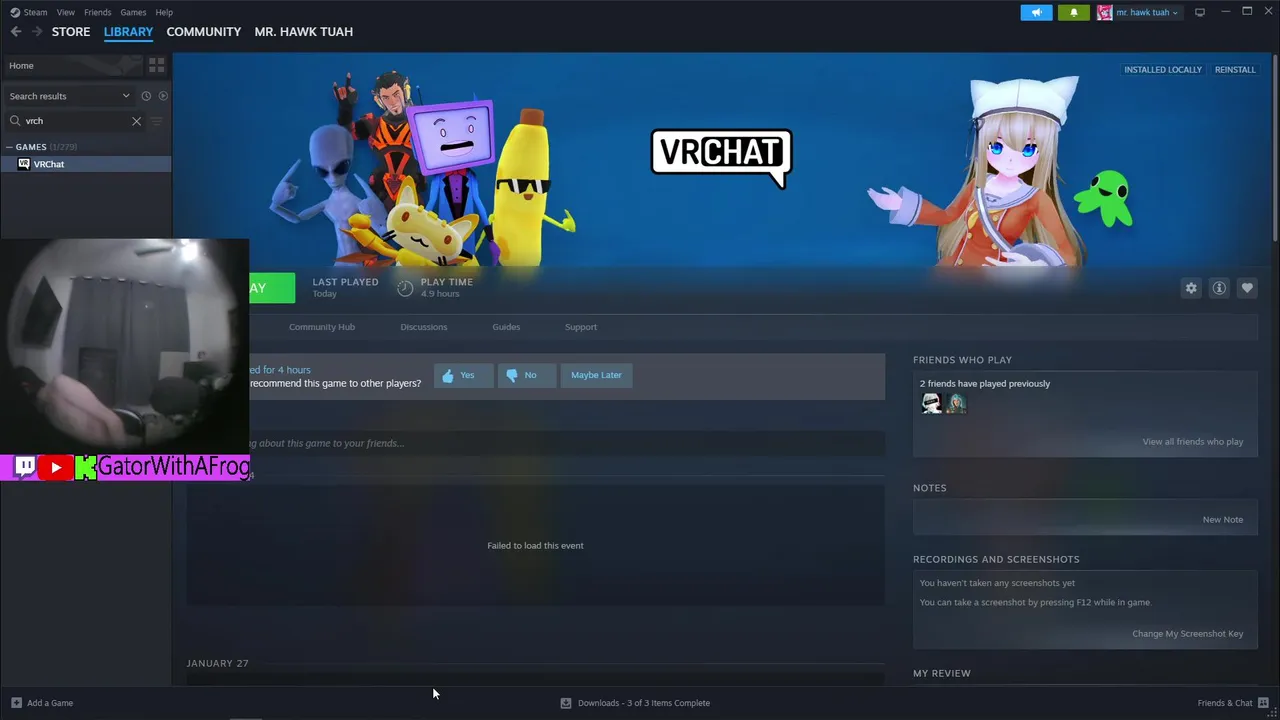Clear the vrch search text
Image resolution: width=1280 pixels, height=720 pixels.
point(137,121)
